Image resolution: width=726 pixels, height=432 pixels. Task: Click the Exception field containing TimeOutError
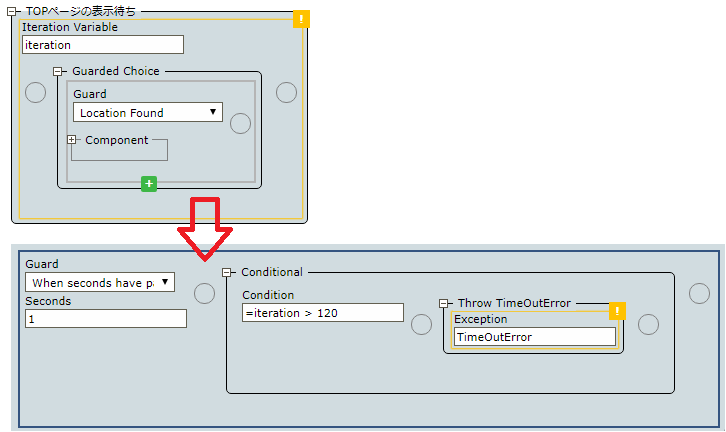[535, 337]
